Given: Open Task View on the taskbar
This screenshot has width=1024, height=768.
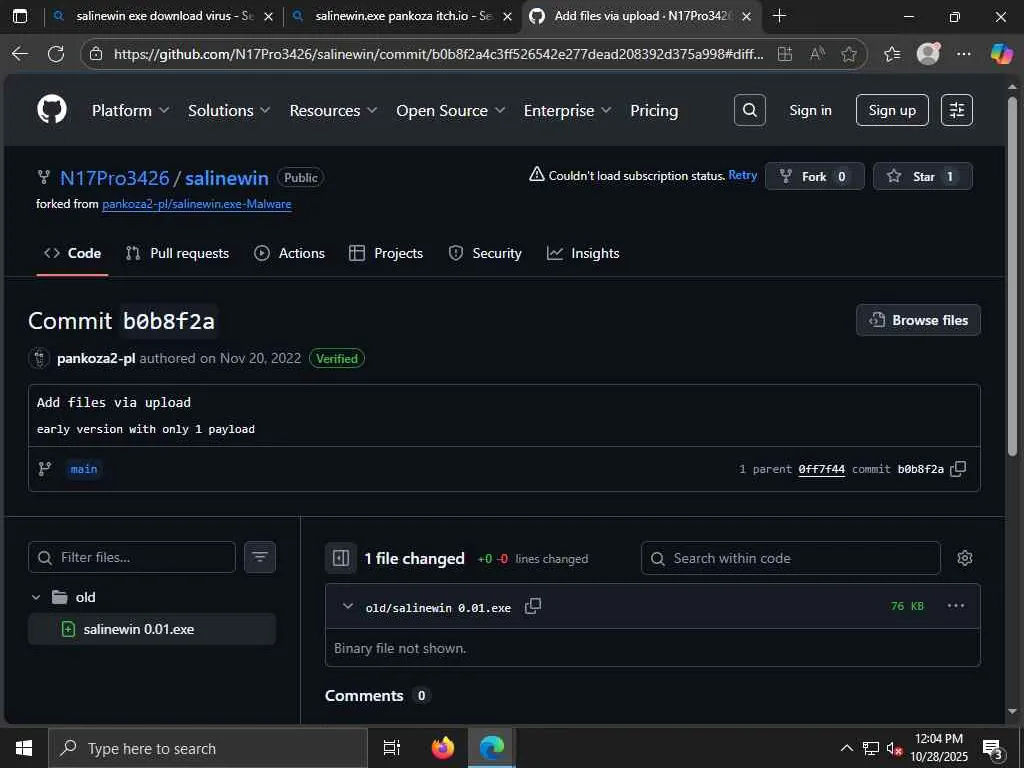Looking at the screenshot, I should tap(391, 748).
